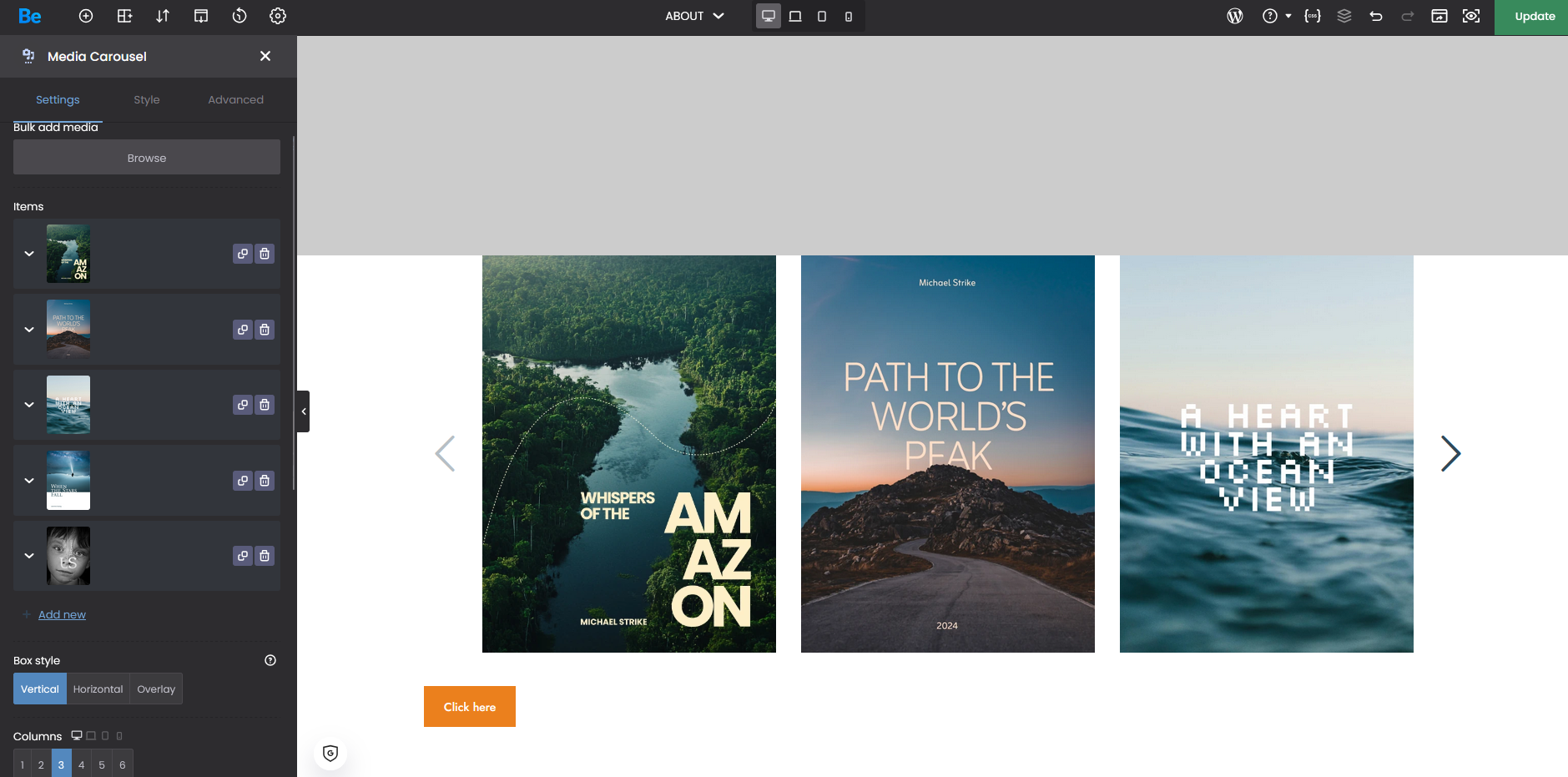Switch to the Style tab
The height and width of the screenshot is (777, 1568).
coord(147,99)
